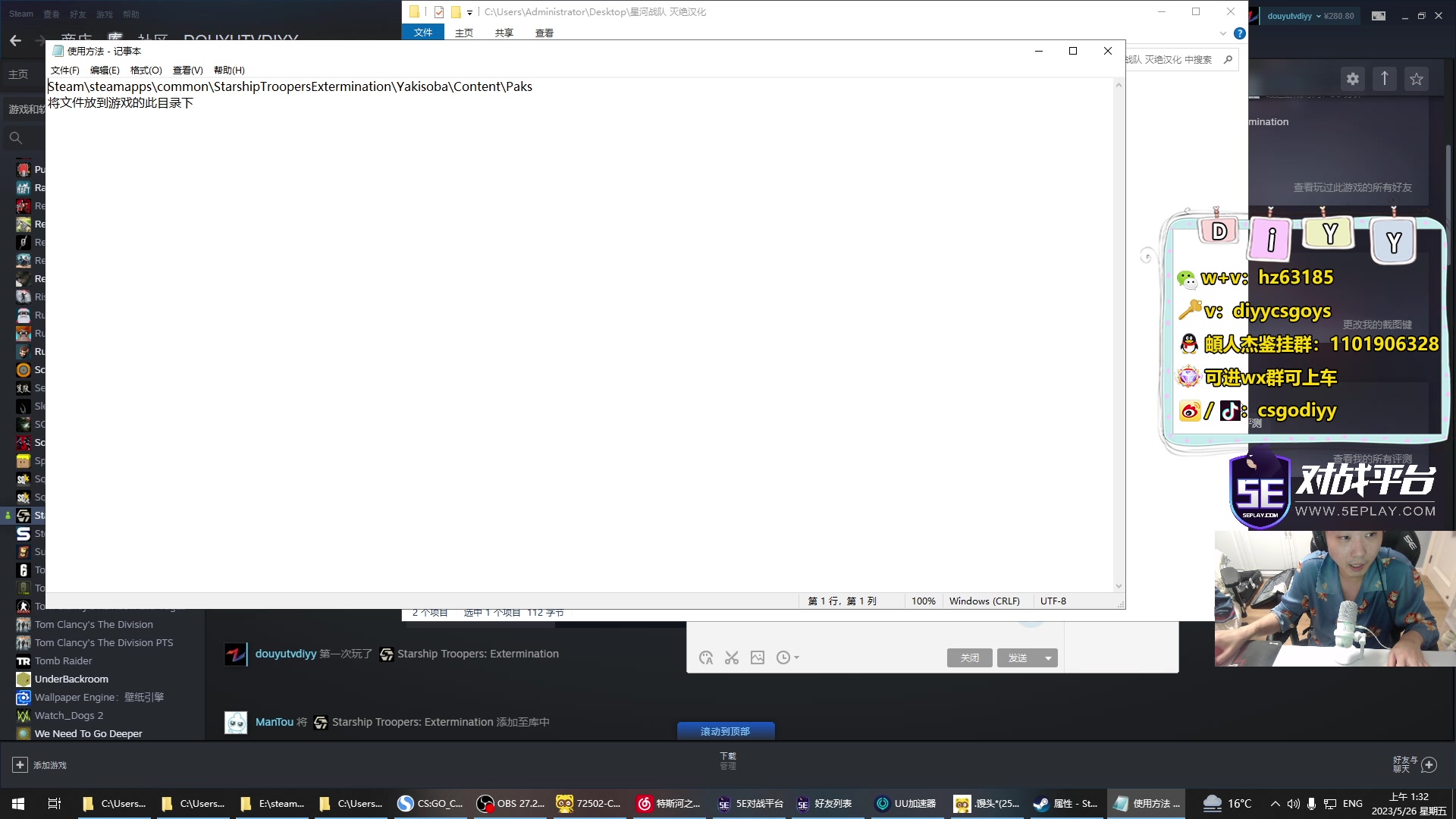The width and height of the screenshot is (1456, 819).
Task: Open 5E对战平台 taskbar item
Action: [749, 804]
